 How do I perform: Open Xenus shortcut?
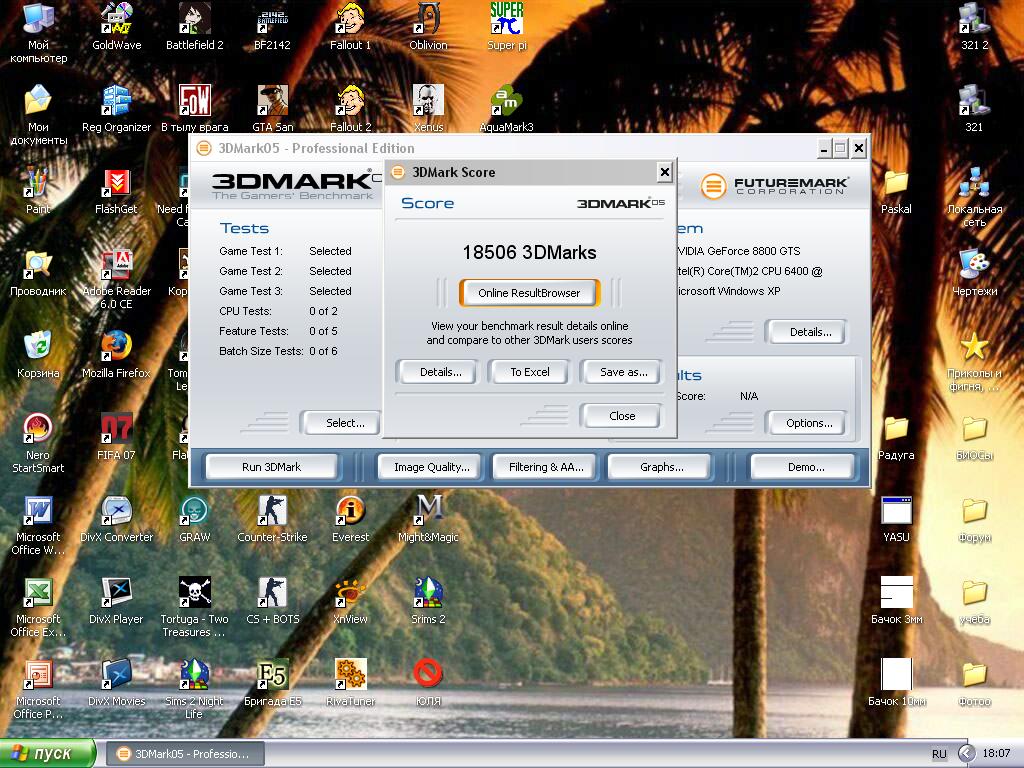(x=428, y=108)
